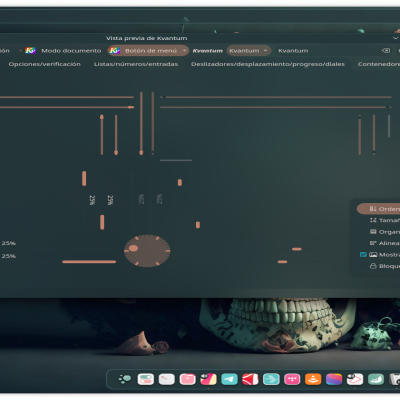Click the Kvantum icon beside Modo documento

tap(30, 51)
